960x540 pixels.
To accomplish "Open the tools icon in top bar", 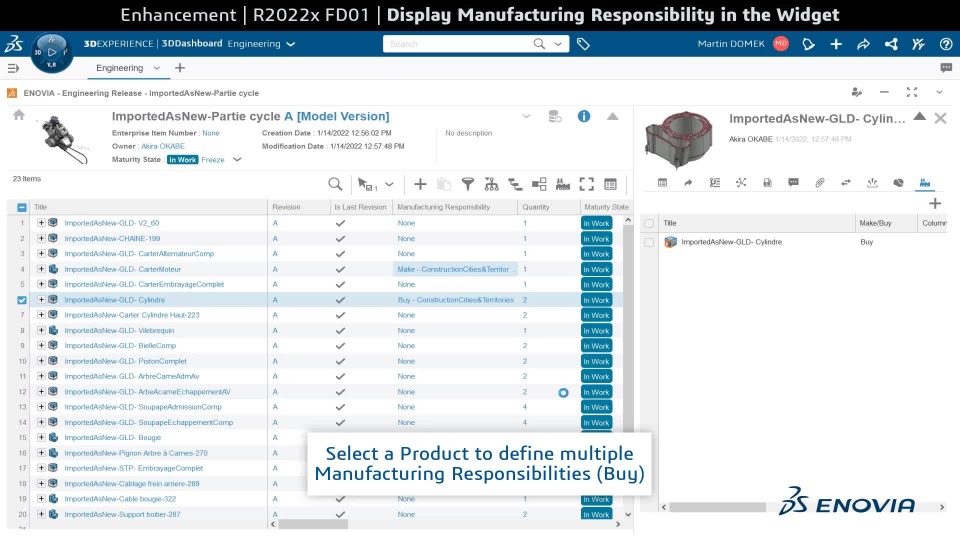I will pos(918,44).
